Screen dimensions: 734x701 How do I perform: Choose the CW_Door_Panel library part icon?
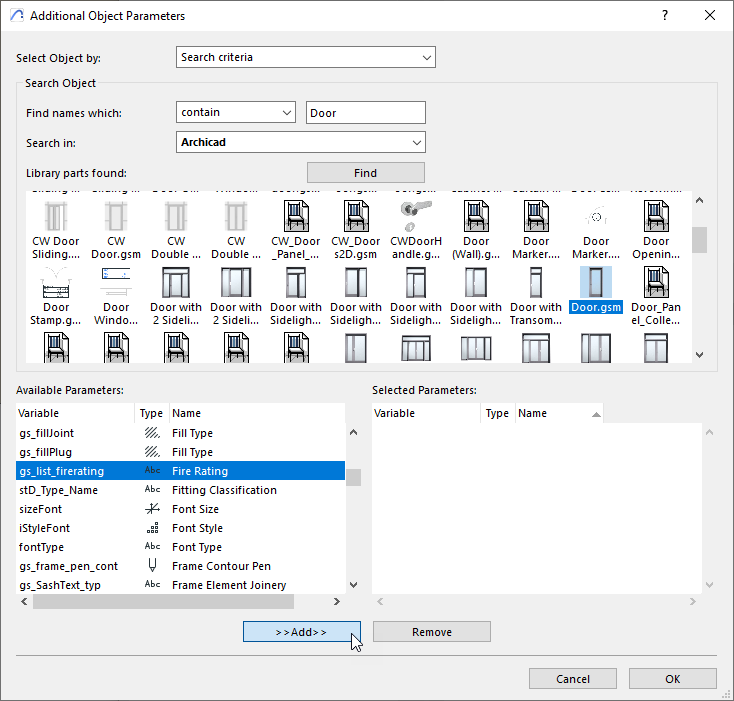(296, 216)
